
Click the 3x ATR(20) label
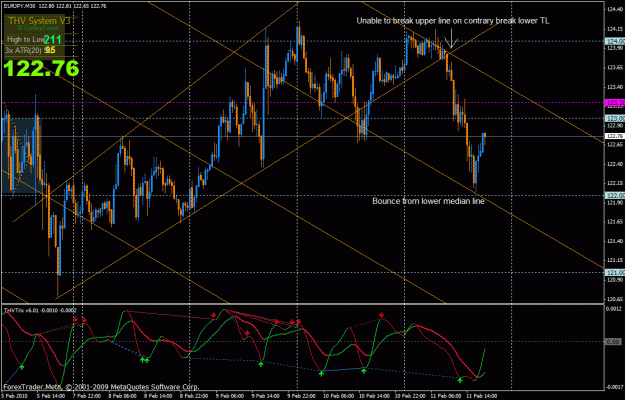[24, 50]
